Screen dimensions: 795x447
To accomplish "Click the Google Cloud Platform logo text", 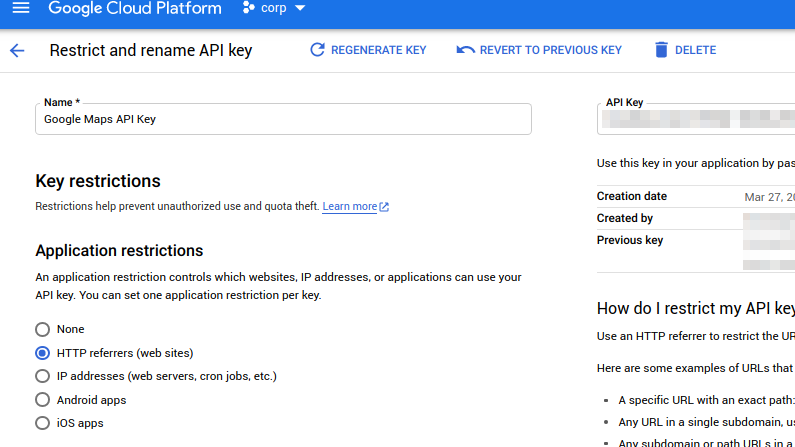I will coord(134,9).
